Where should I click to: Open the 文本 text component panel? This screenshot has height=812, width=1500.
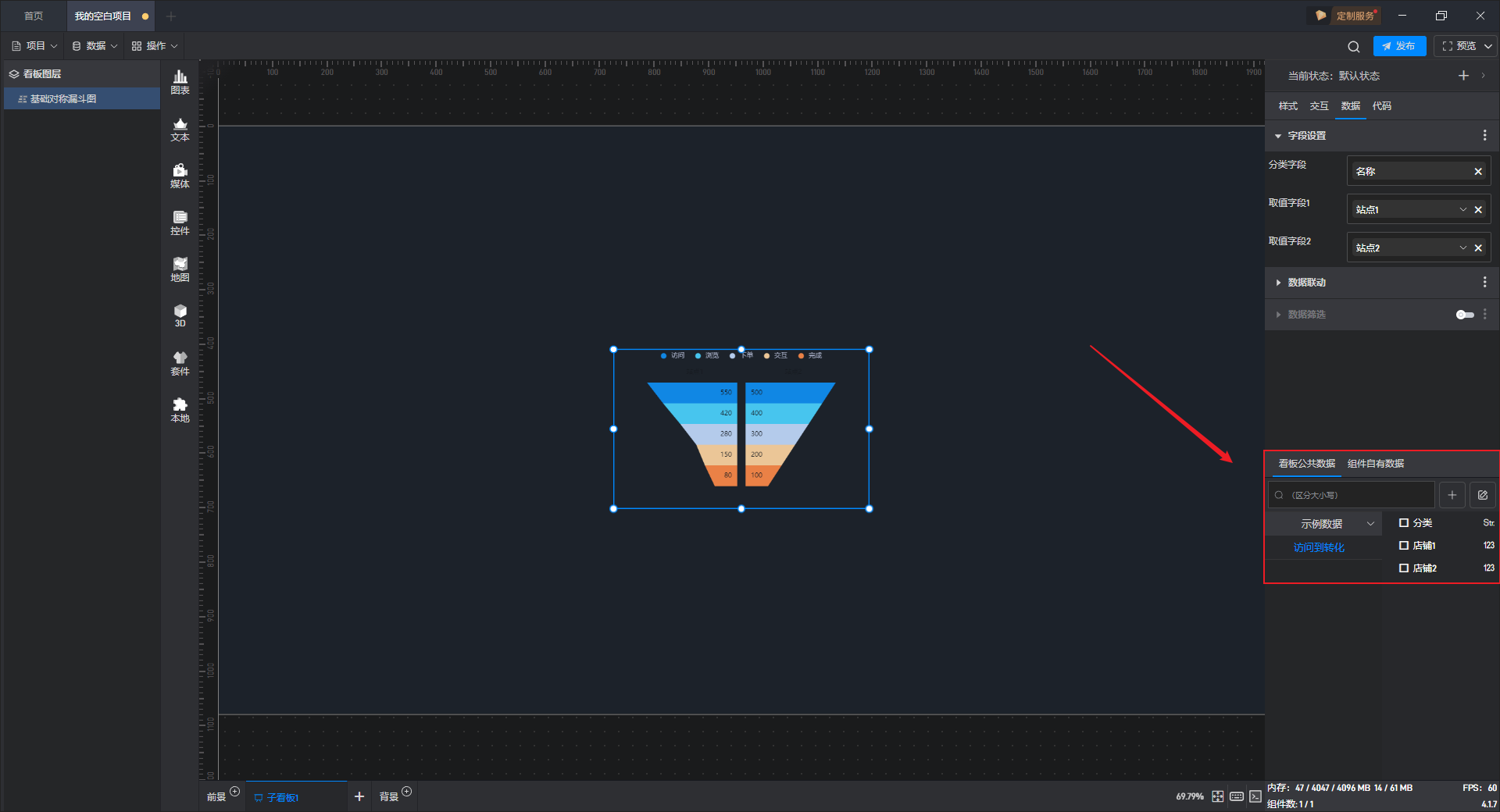(x=180, y=129)
